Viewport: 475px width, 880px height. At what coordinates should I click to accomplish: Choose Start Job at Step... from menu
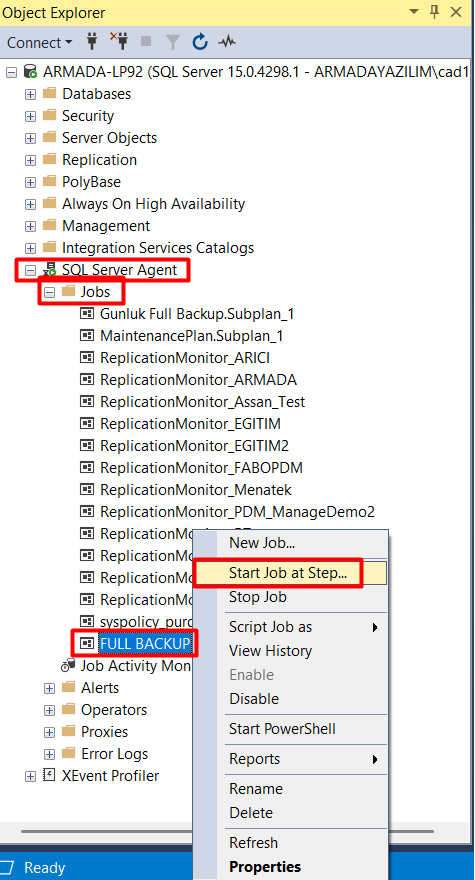[x=291, y=573]
